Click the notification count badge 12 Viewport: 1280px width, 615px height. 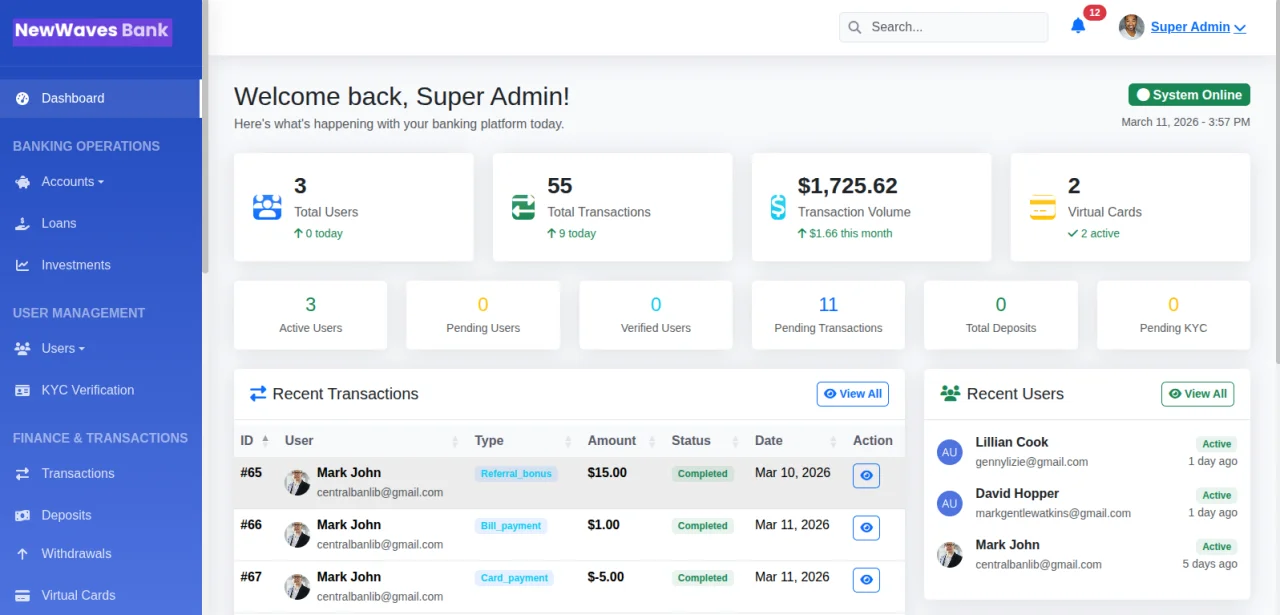pos(1094,13)
